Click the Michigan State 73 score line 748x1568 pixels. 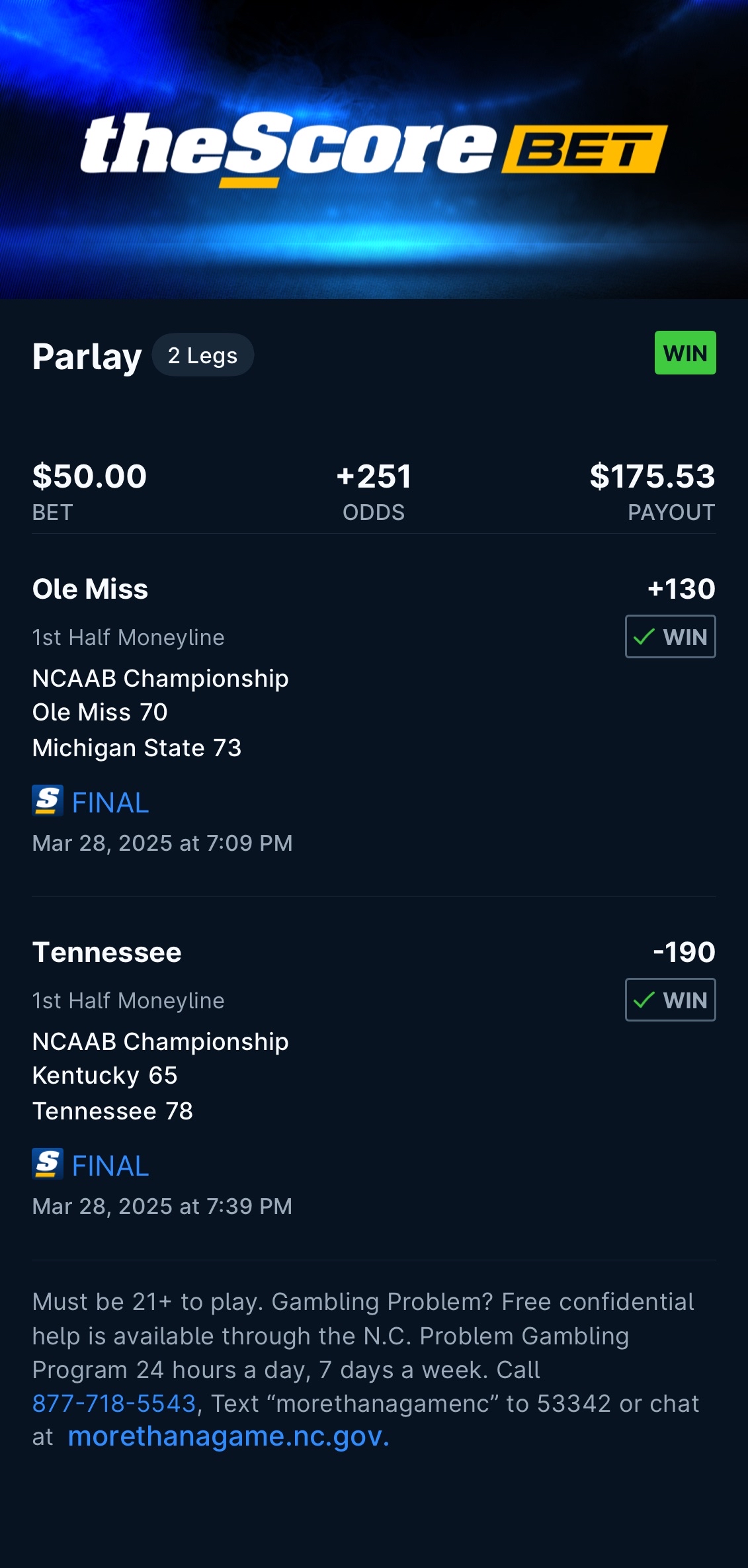tap(137, 748)
